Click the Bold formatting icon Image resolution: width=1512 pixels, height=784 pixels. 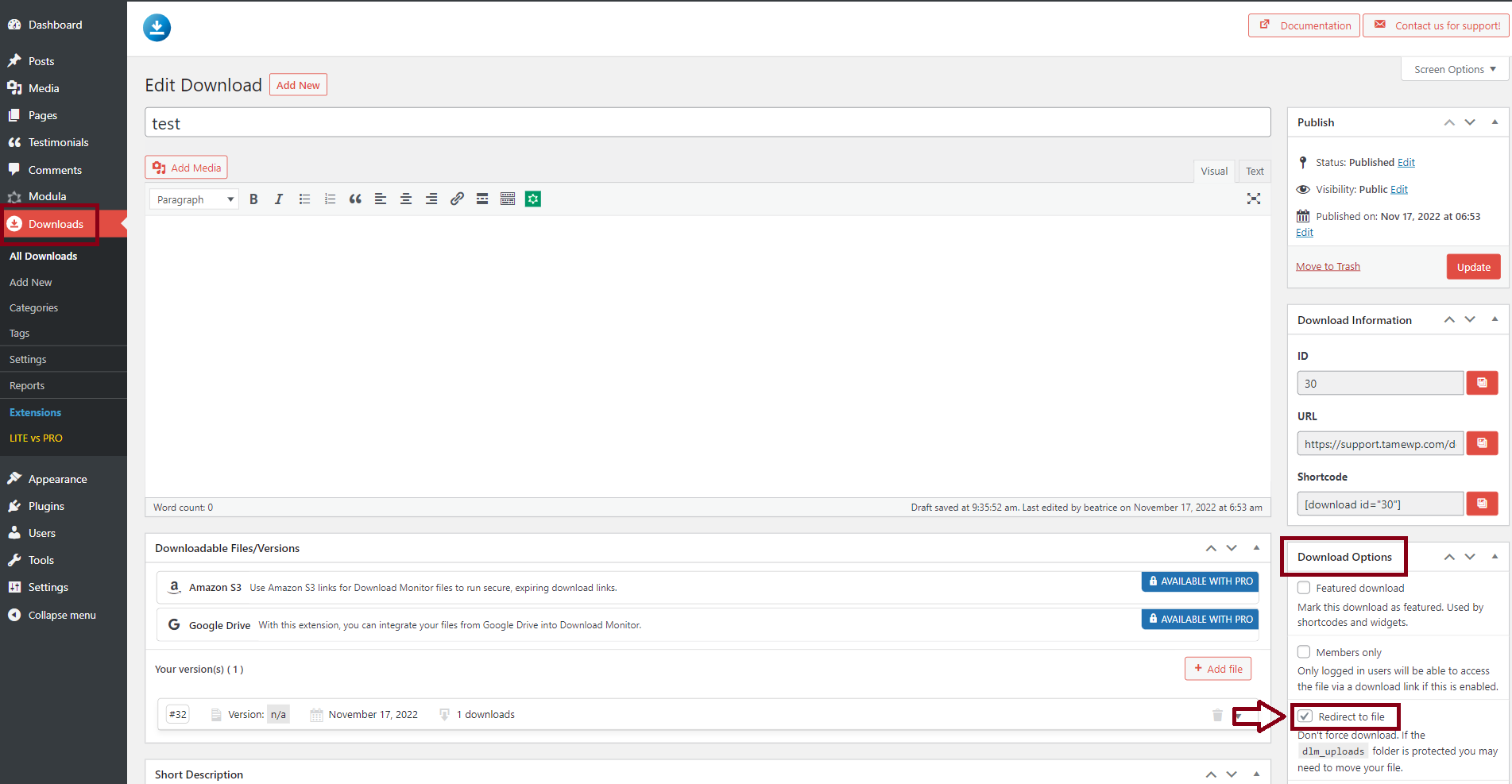point(253,199)
